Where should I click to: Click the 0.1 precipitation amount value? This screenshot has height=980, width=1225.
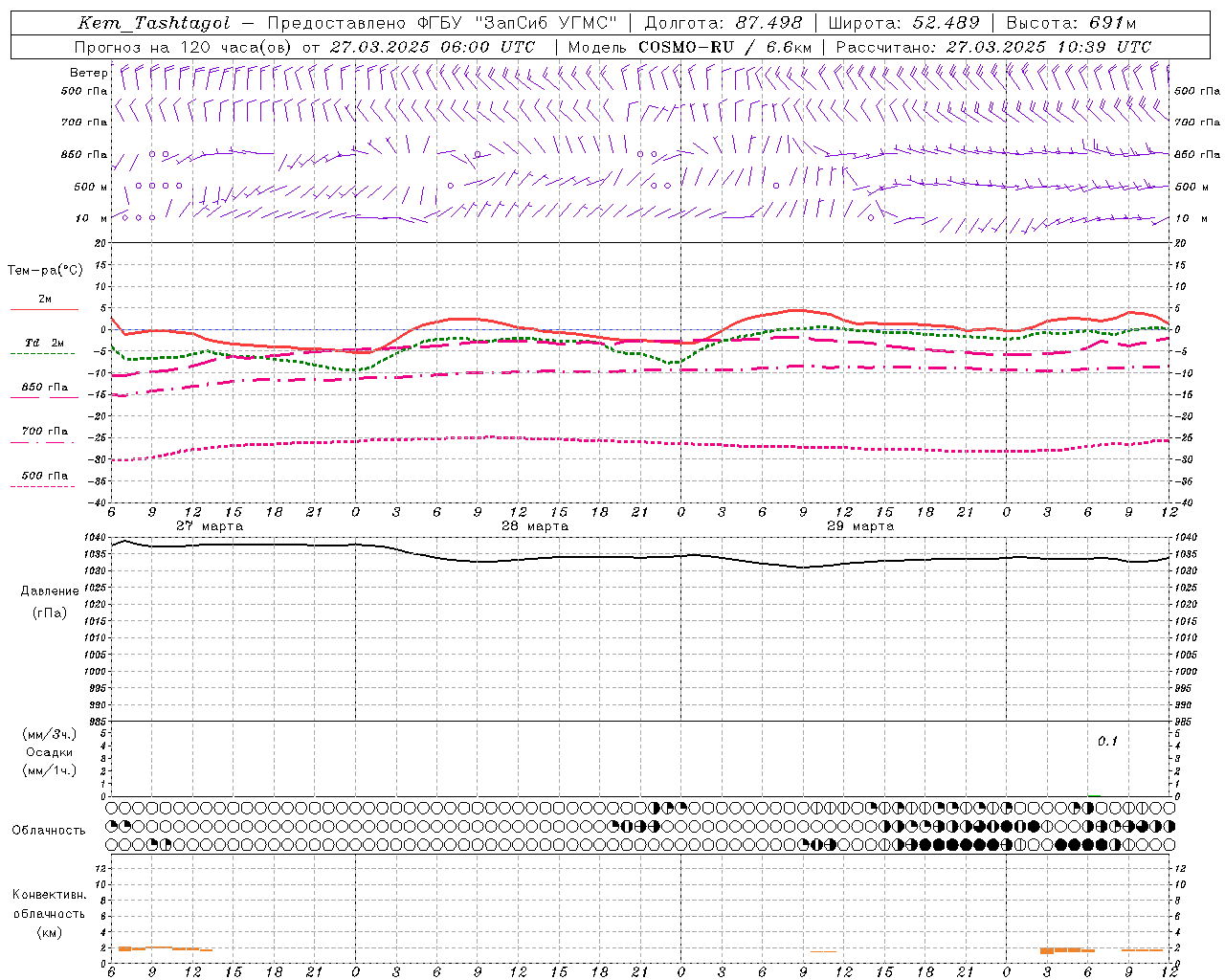pos(1107,741)
